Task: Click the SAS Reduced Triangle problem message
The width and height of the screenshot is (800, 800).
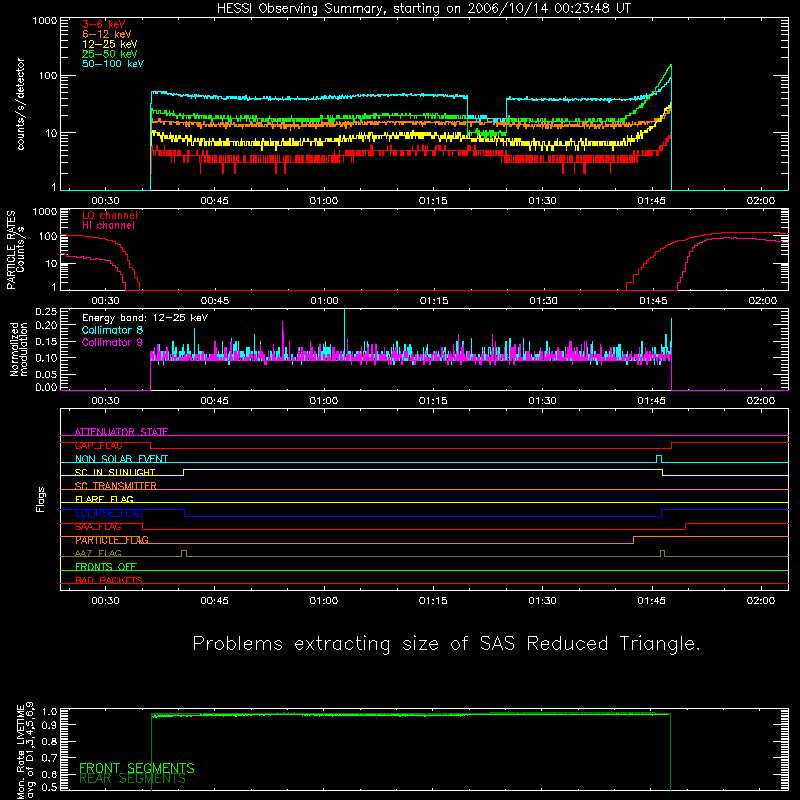Action: point(446,644)
